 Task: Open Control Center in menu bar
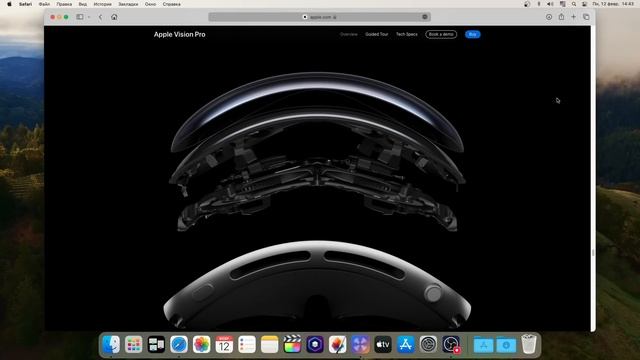pos(584,4)
